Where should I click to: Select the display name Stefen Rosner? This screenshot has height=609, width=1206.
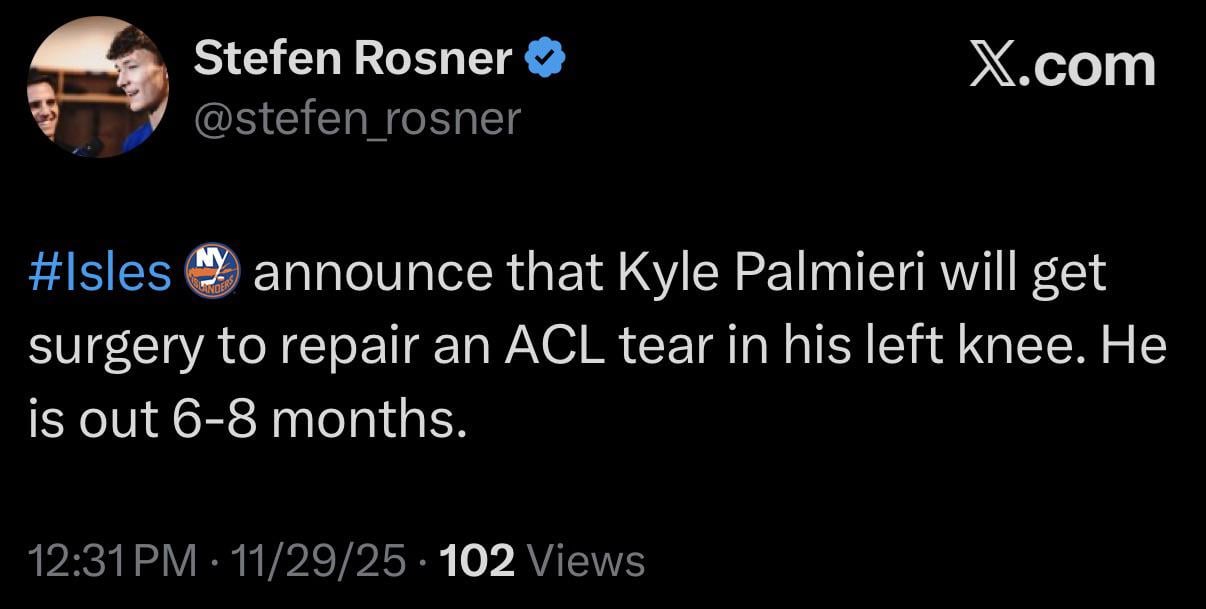pyautogui.click(x=352, y=56)
